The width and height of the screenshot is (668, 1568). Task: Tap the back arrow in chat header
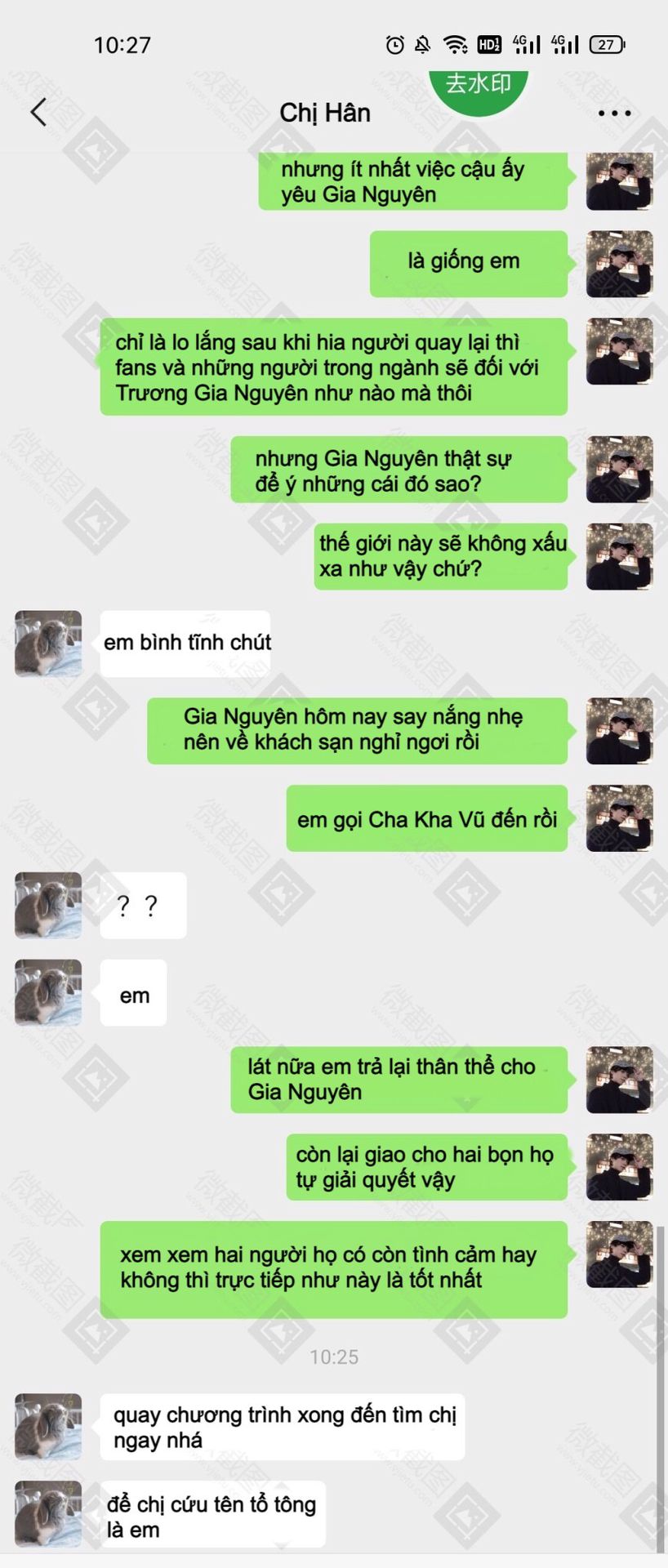point(38,112)
